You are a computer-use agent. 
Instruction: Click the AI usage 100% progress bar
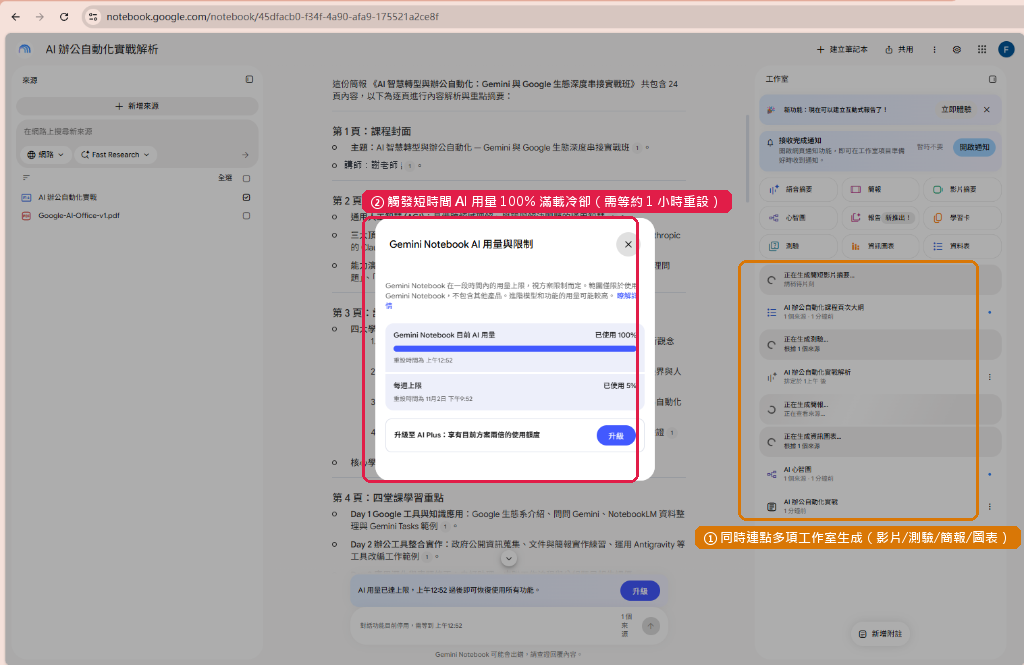(514, 349)
